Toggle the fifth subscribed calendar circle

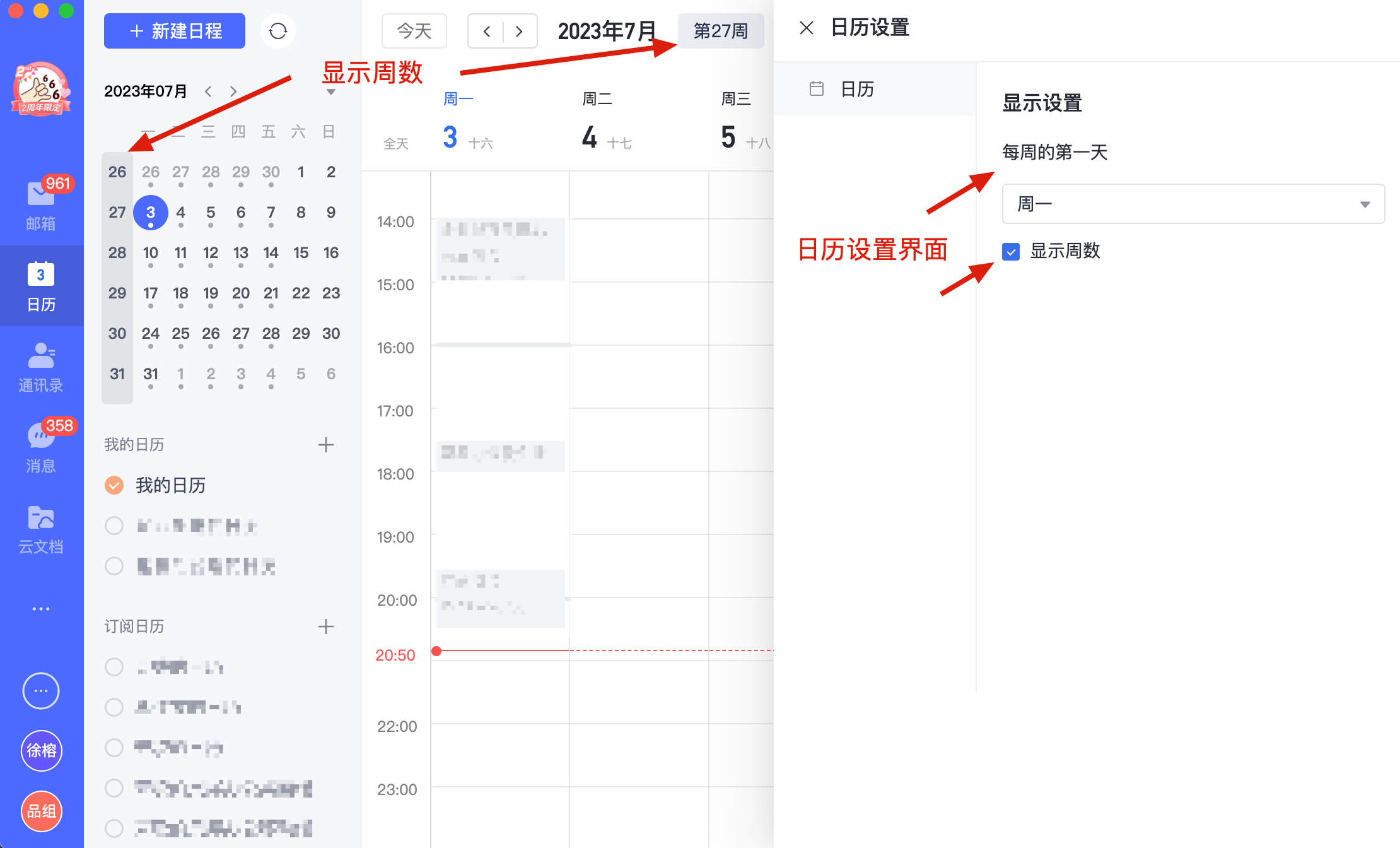114,828
